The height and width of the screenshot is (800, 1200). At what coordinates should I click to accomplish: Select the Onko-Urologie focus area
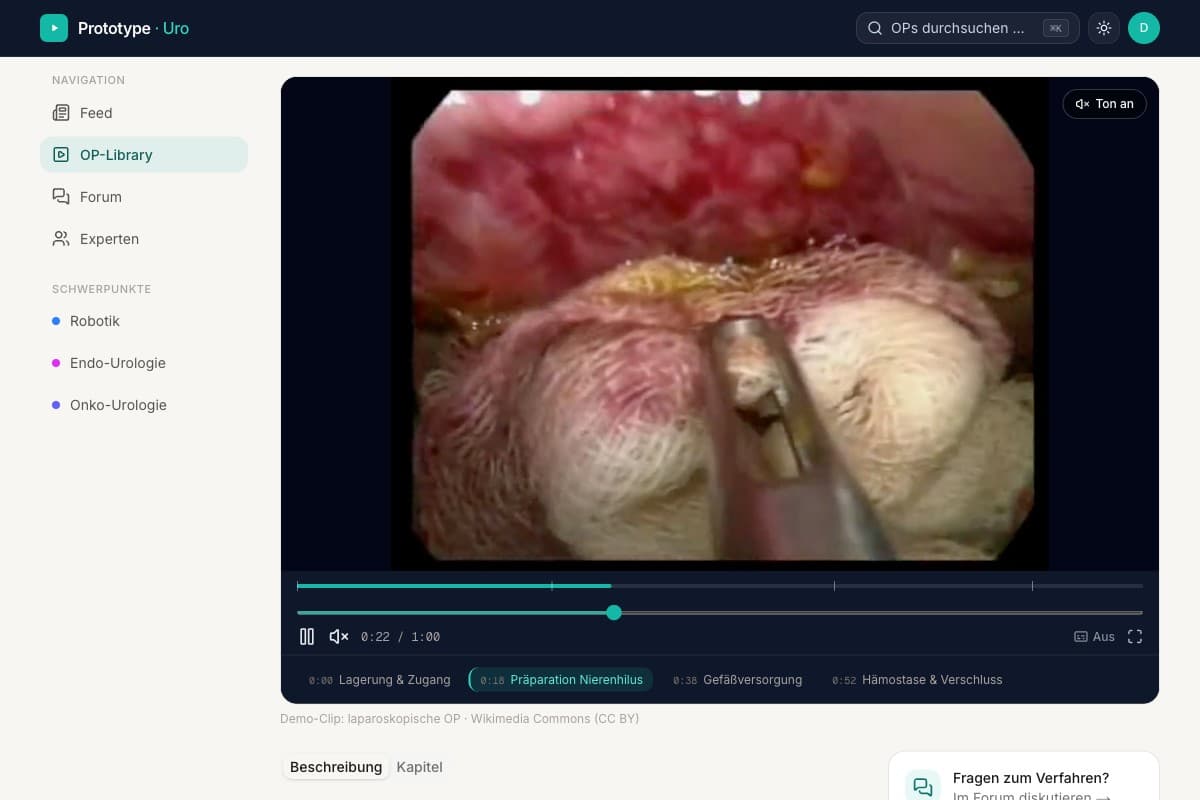coord(144,405)
